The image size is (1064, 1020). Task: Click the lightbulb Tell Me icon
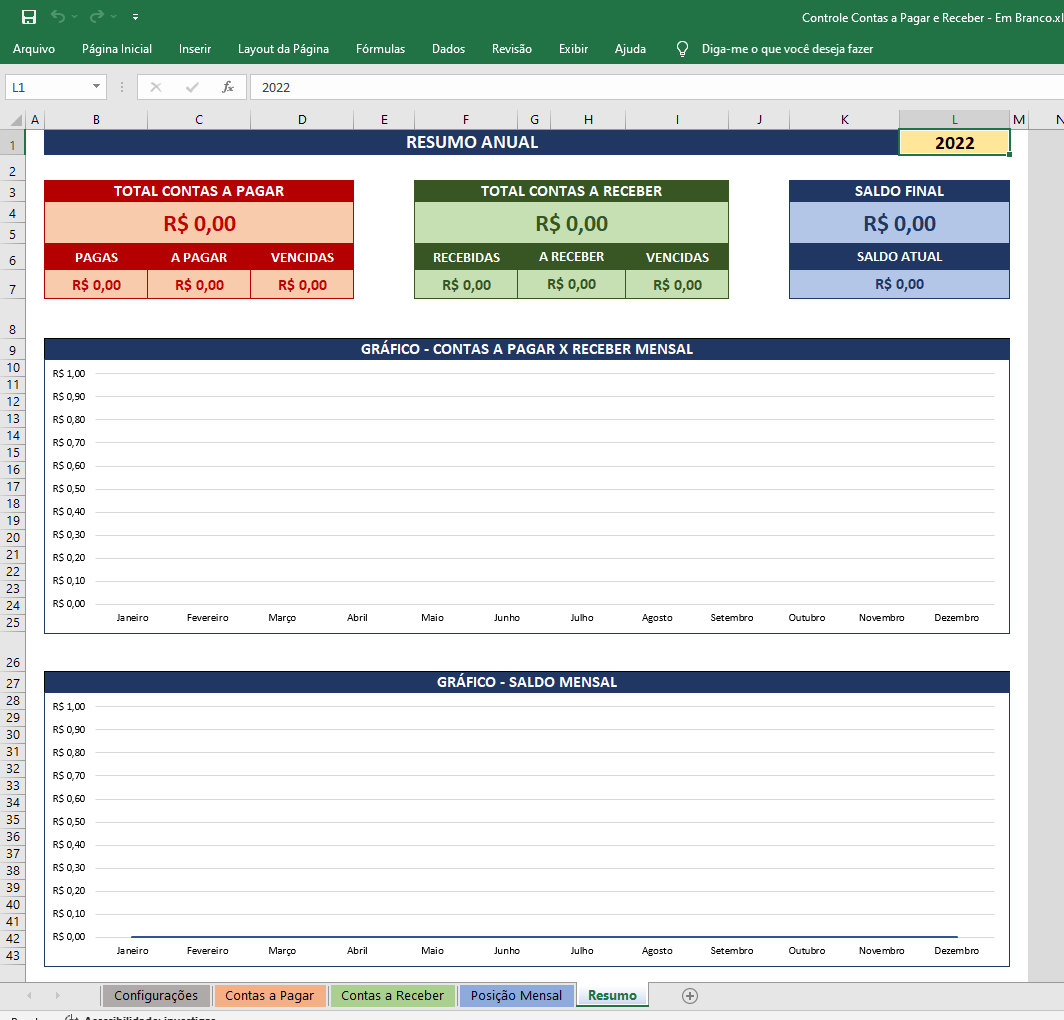pyautogui.click(x=683, y=49)
